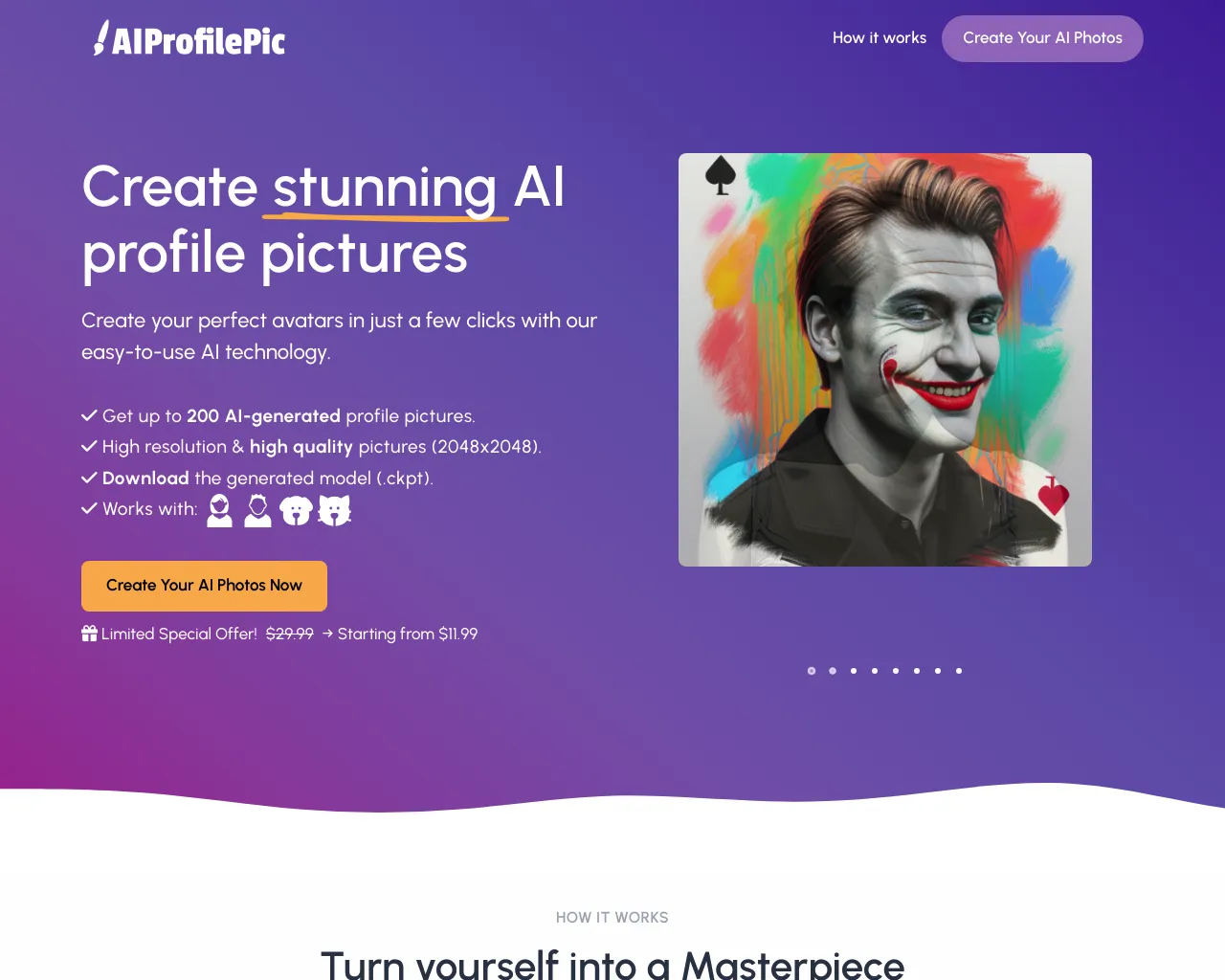Select the second carousel dot
Screen dimensions: 1225x980
833,671
